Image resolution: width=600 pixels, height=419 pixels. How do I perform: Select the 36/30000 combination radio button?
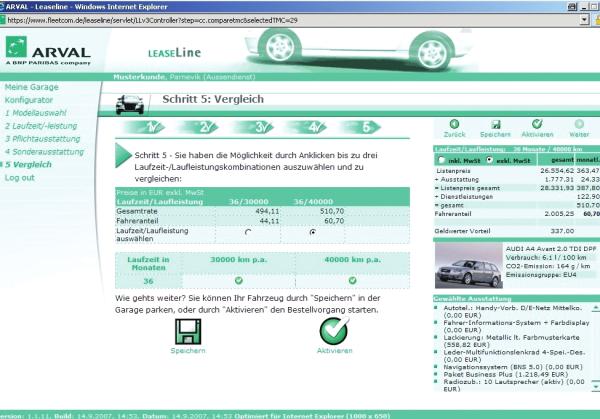pos(246,231)
